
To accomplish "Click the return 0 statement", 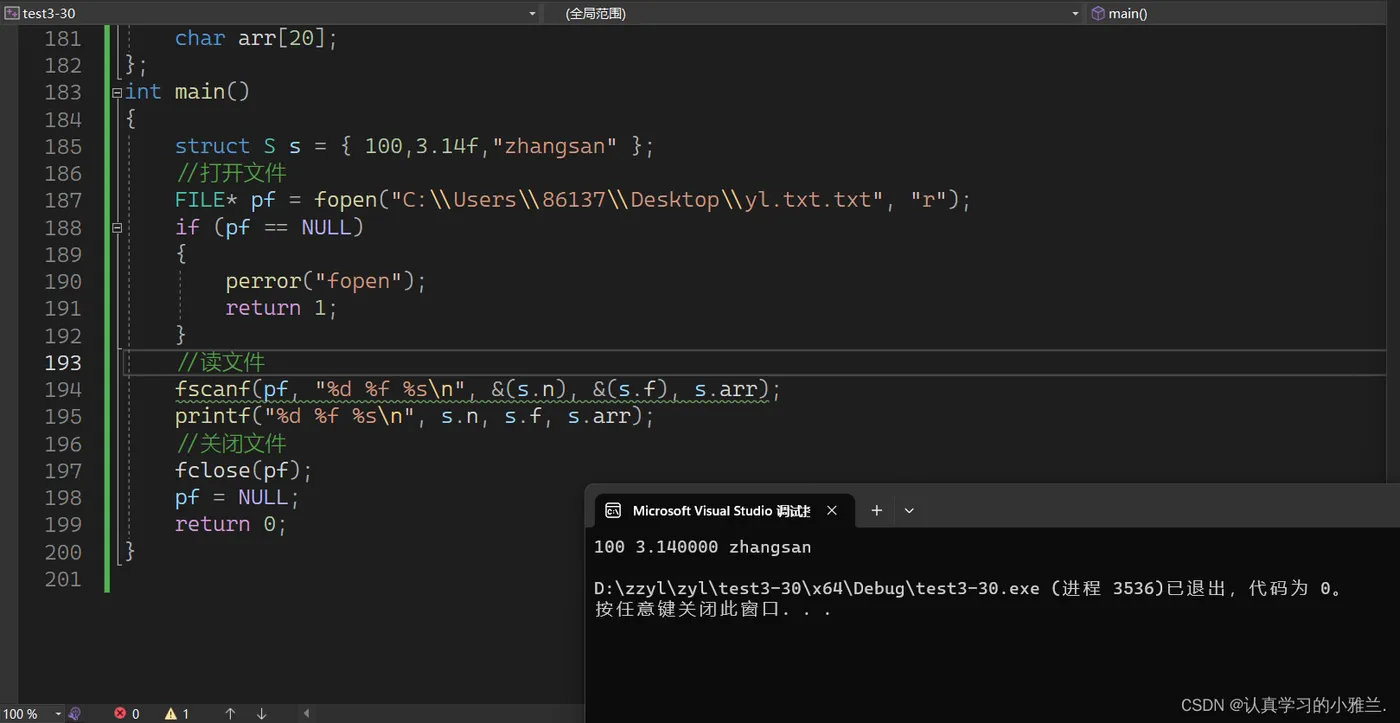I will coord(231,524).
